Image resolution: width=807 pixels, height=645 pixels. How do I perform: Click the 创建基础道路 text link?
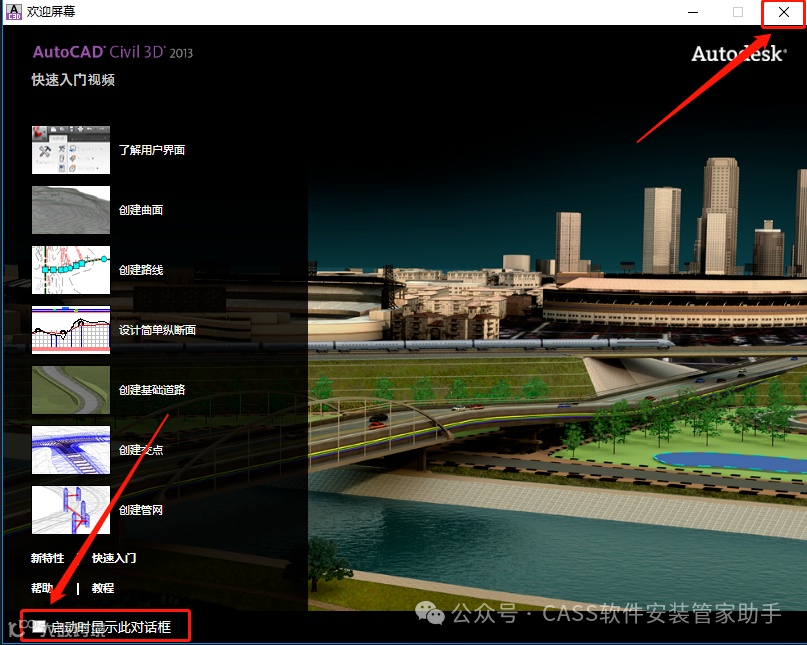[x=152, y=390]
